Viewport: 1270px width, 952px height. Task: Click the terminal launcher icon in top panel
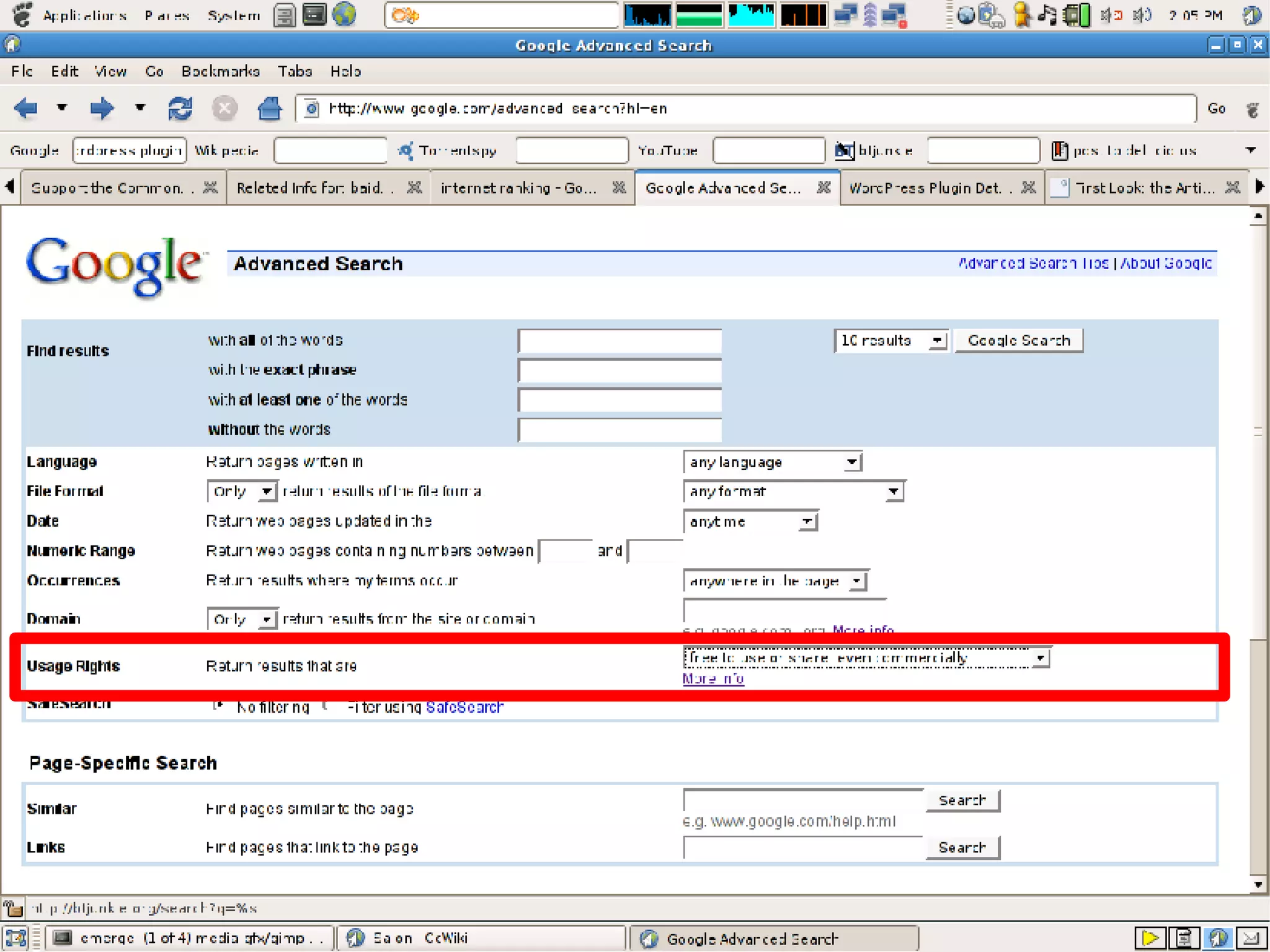point(314,15)
